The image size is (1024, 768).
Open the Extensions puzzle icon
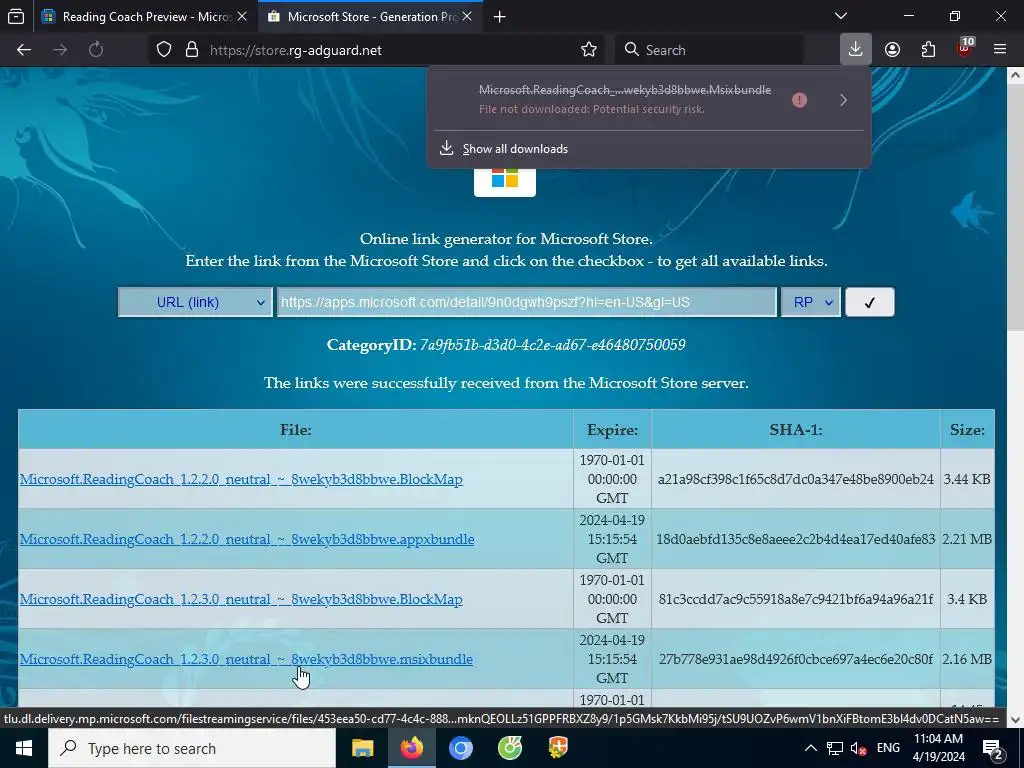coord(928,50)
